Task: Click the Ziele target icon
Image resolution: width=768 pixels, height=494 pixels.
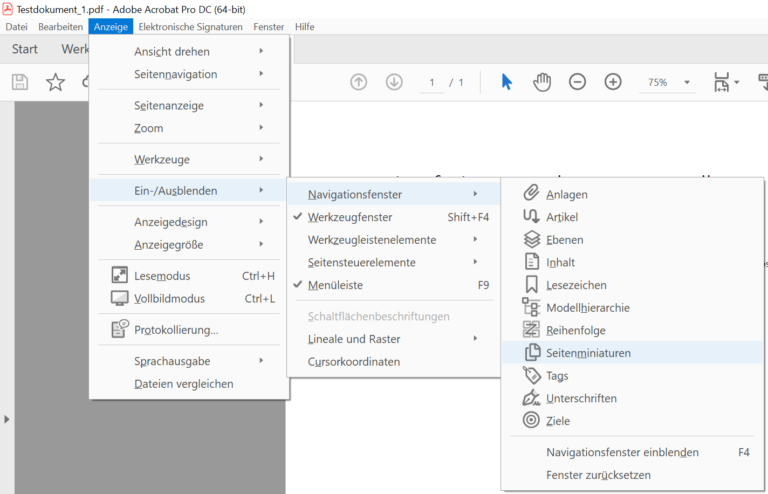Action: (x=531, y=420)
